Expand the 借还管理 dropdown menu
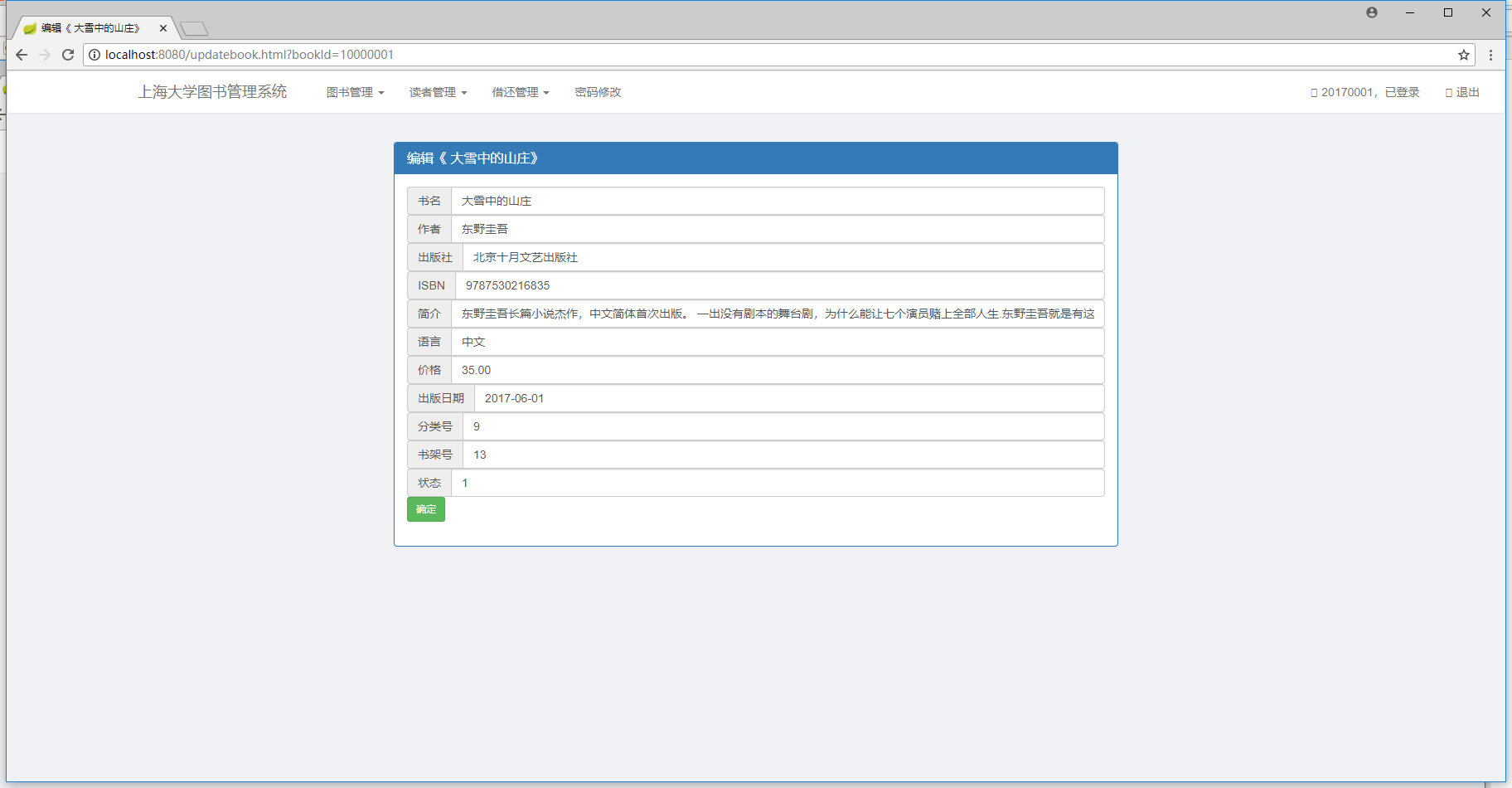This screenshot has width=1512, height=788. [x=521, y=92]
